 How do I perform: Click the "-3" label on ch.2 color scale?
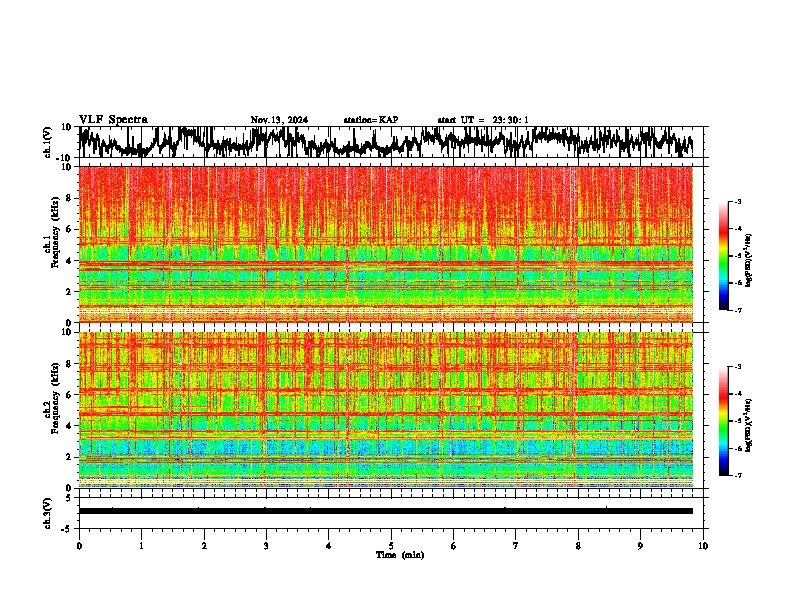point(738,367)
